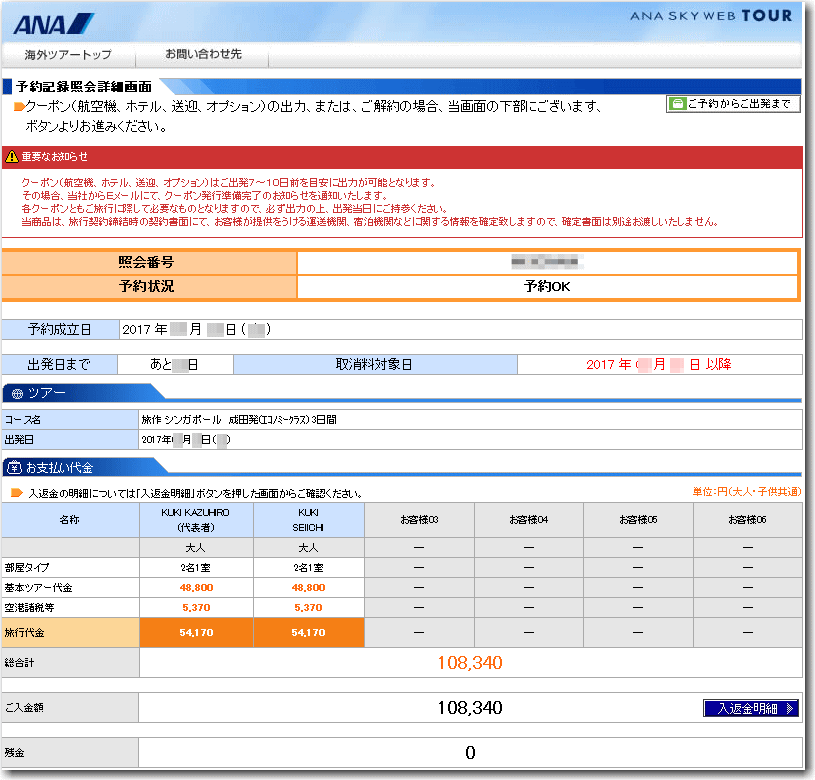Click the ANA logo
This screenshot has height=780, width=815.
[x=54, y=24]
